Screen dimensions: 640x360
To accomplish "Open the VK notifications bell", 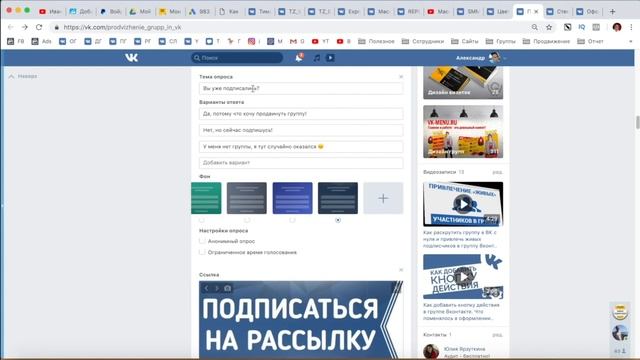I will click(x=299, y=58).
